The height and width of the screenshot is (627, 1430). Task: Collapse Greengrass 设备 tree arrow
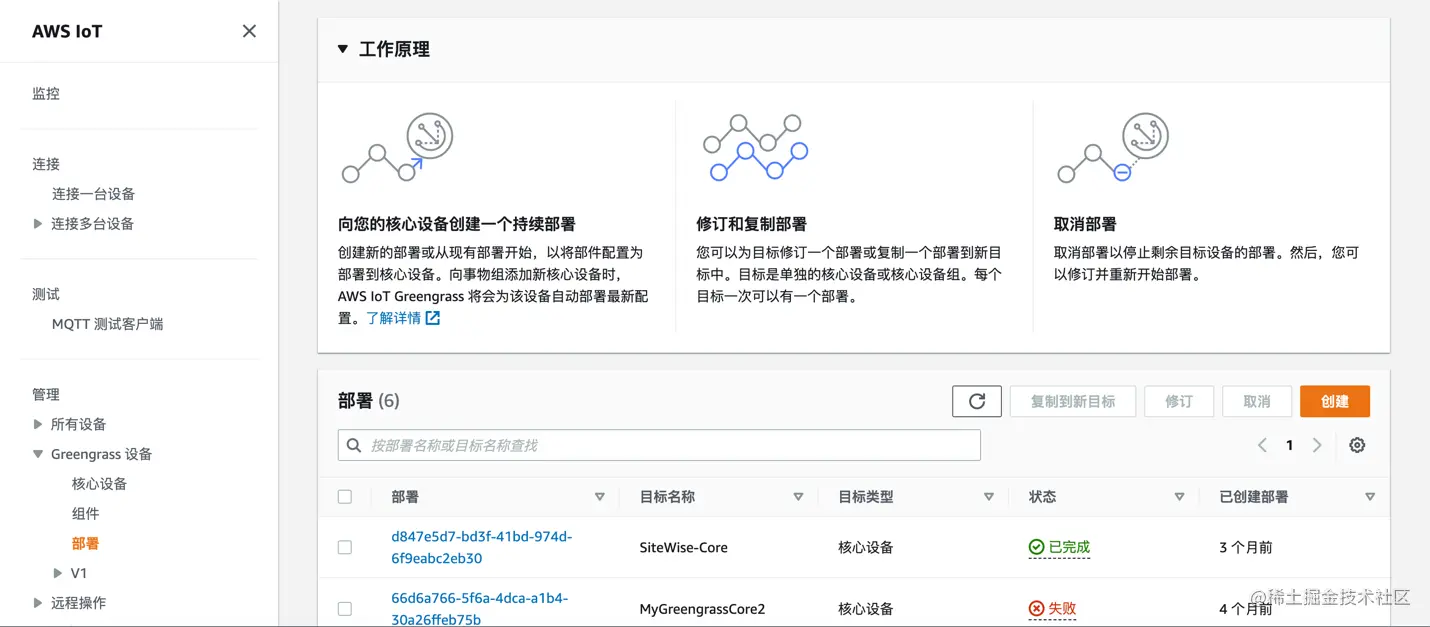pos(38,454)
